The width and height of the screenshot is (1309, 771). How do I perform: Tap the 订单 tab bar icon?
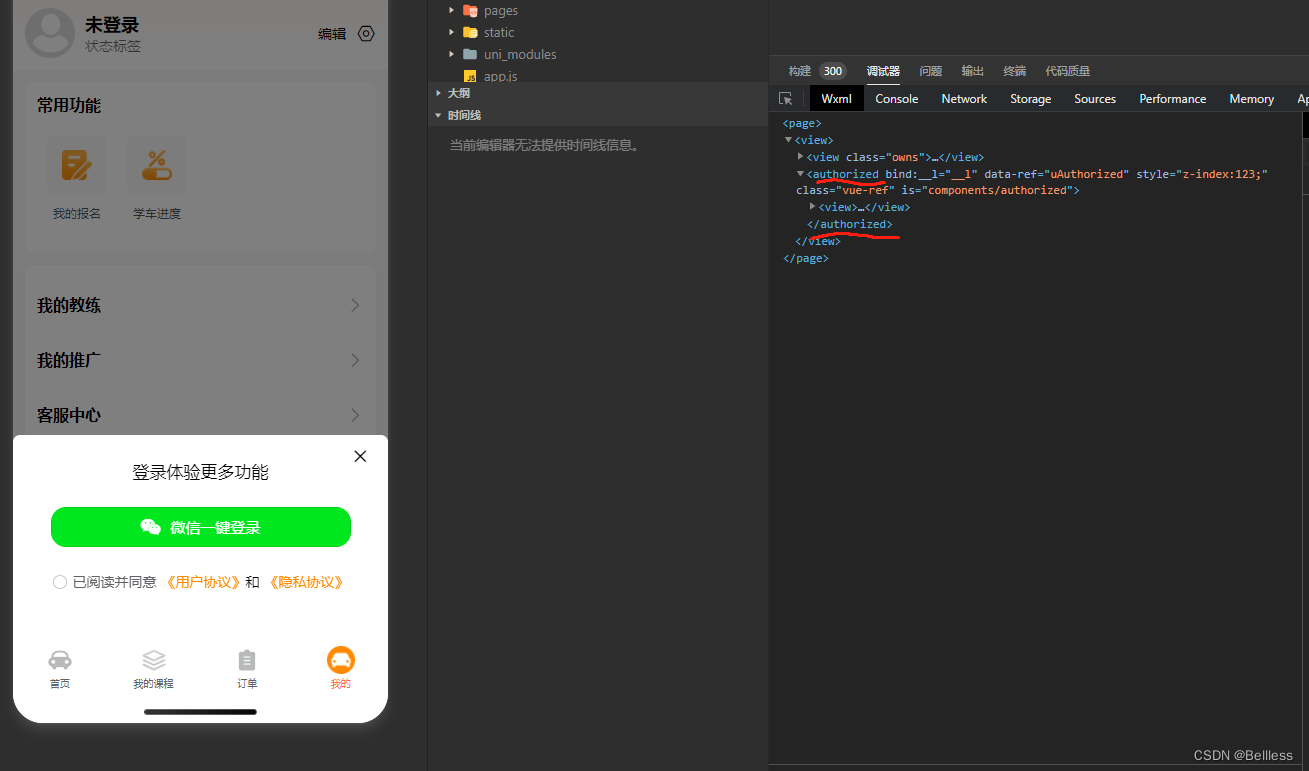(247, 660)
